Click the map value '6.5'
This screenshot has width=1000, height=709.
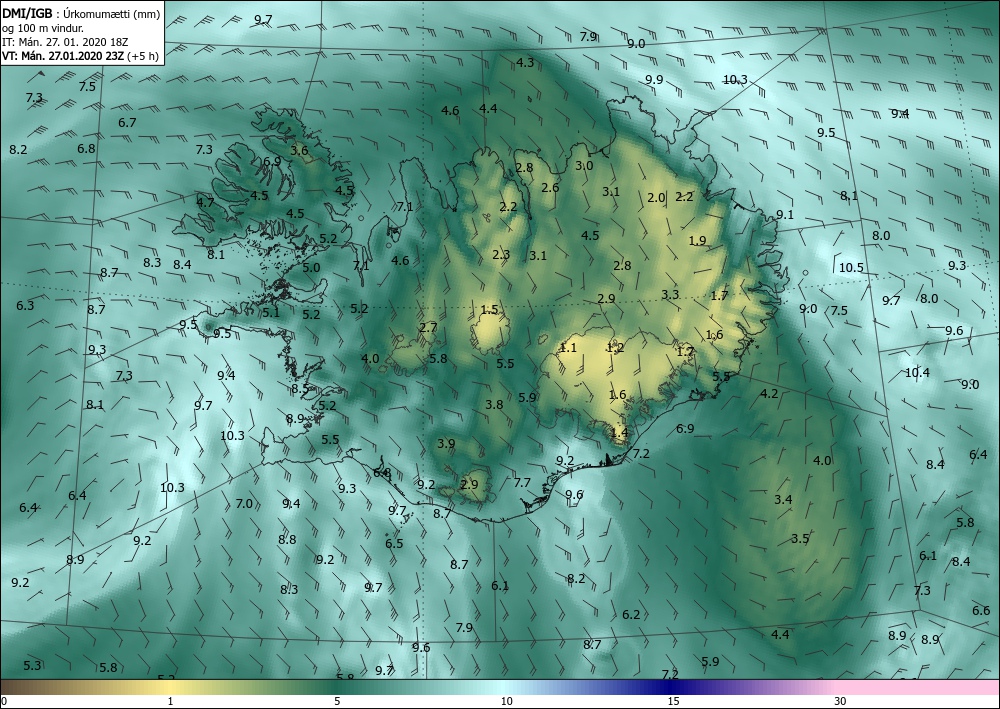[394, 543]
